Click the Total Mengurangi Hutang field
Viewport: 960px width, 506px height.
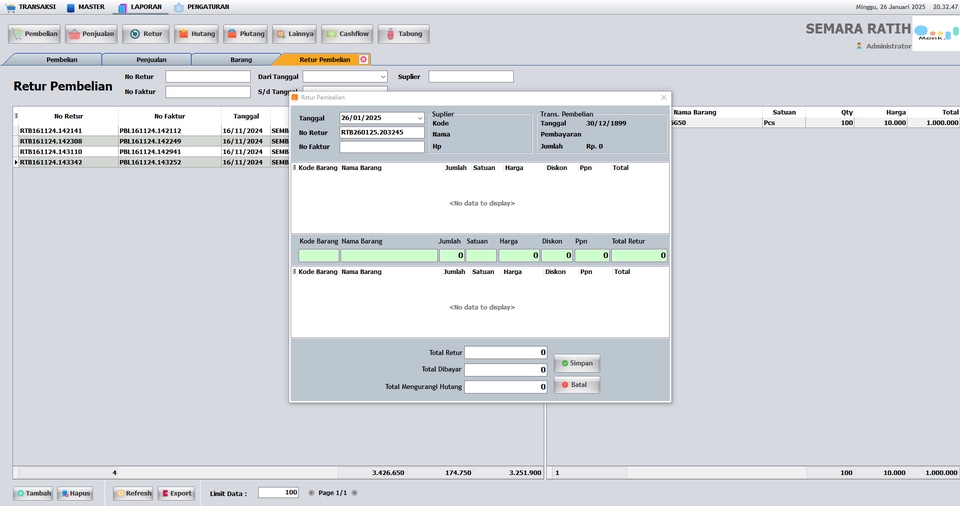506,387
